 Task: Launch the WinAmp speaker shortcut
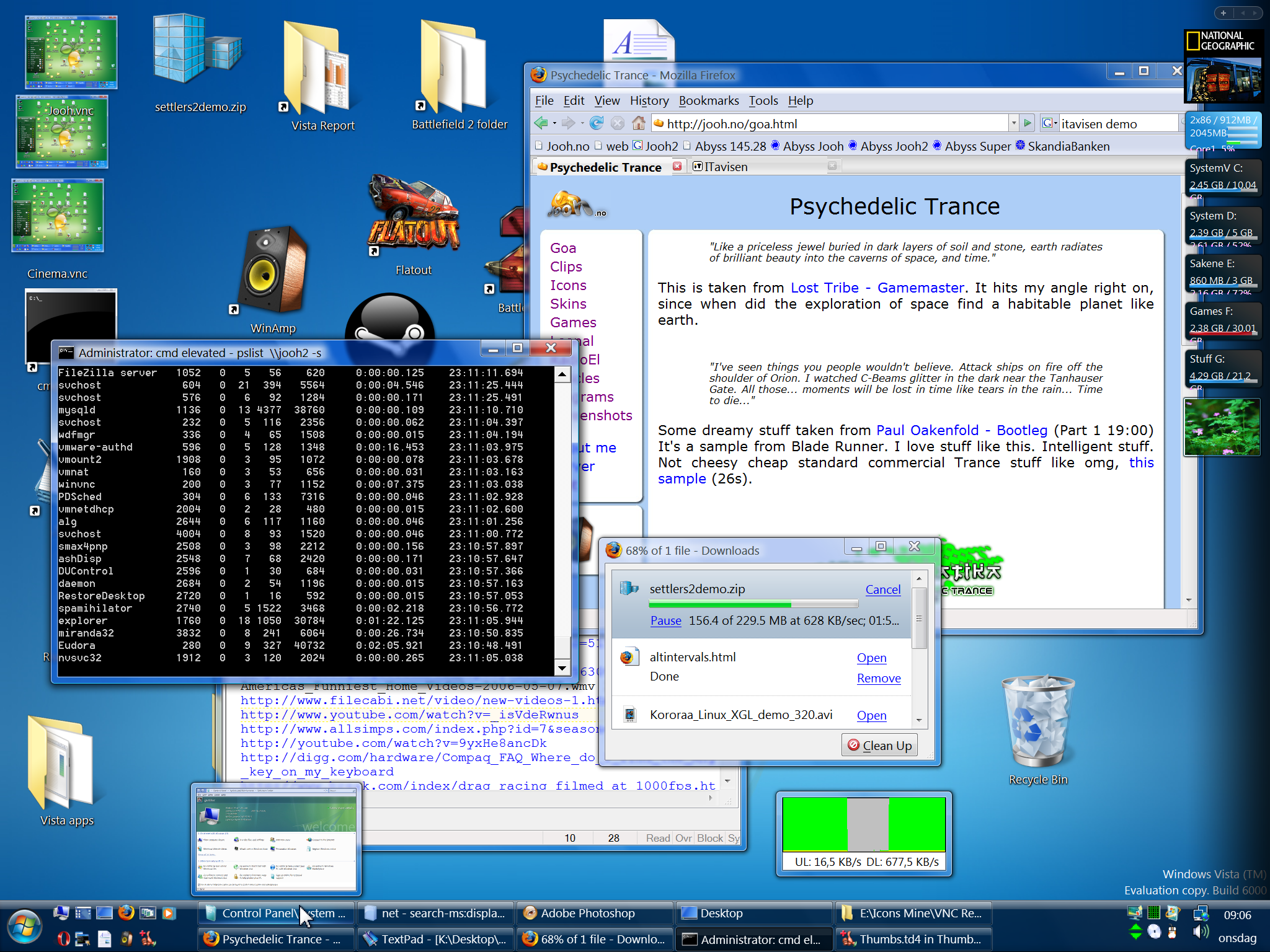point(273,279)
